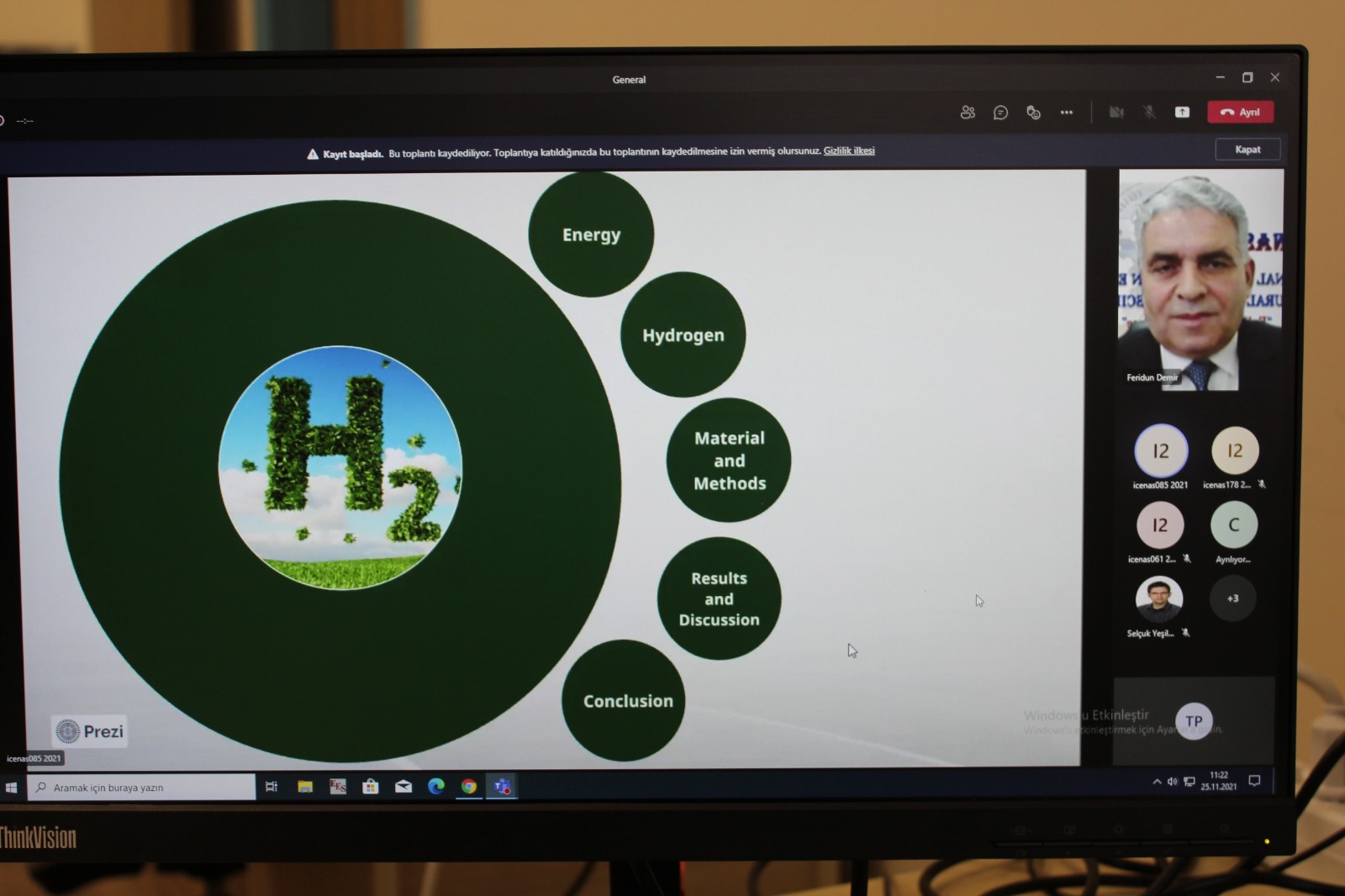Viewport: 1345px width, 896px height.
Task: Unmute the microphone
Action: tap(1149, 112)
